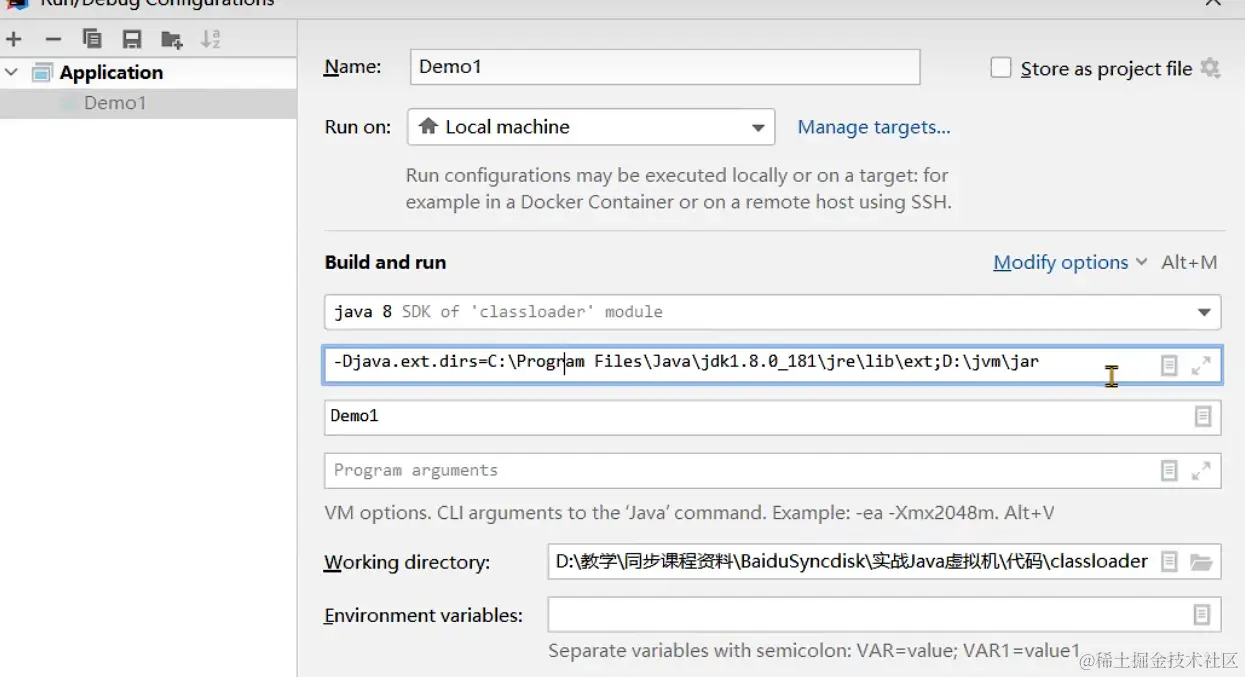
Task: Select the Demo1 configuration in the tree
Action: point(115,103)
